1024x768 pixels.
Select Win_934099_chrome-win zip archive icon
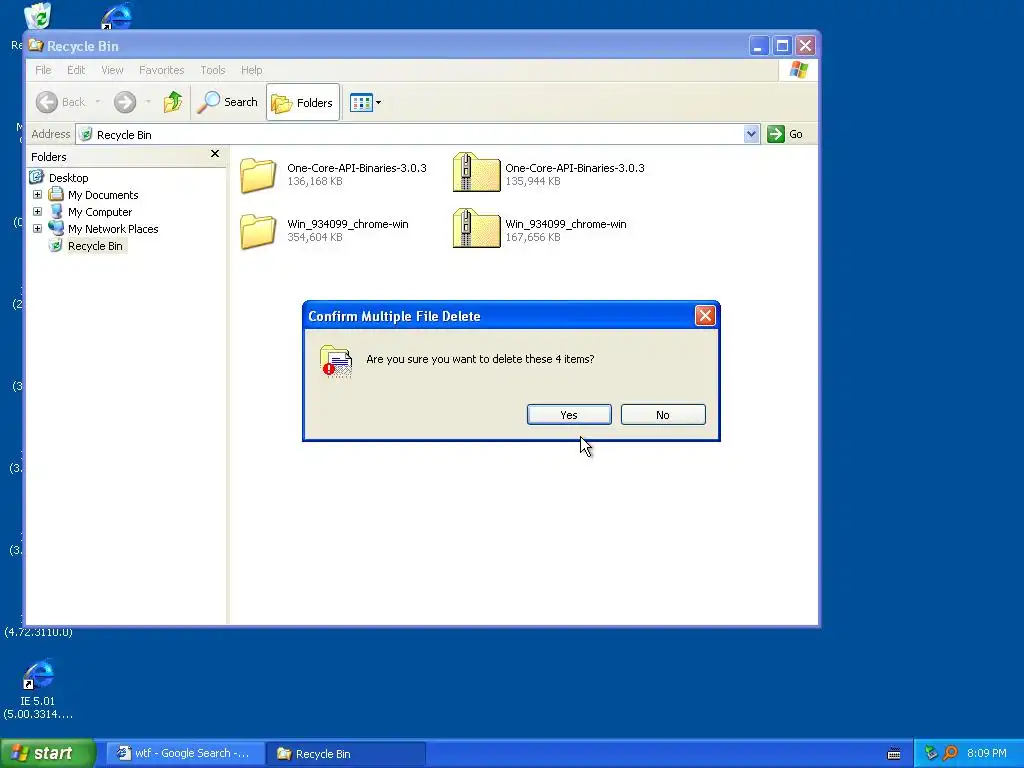pyautogui.click(x=477, y=229)
